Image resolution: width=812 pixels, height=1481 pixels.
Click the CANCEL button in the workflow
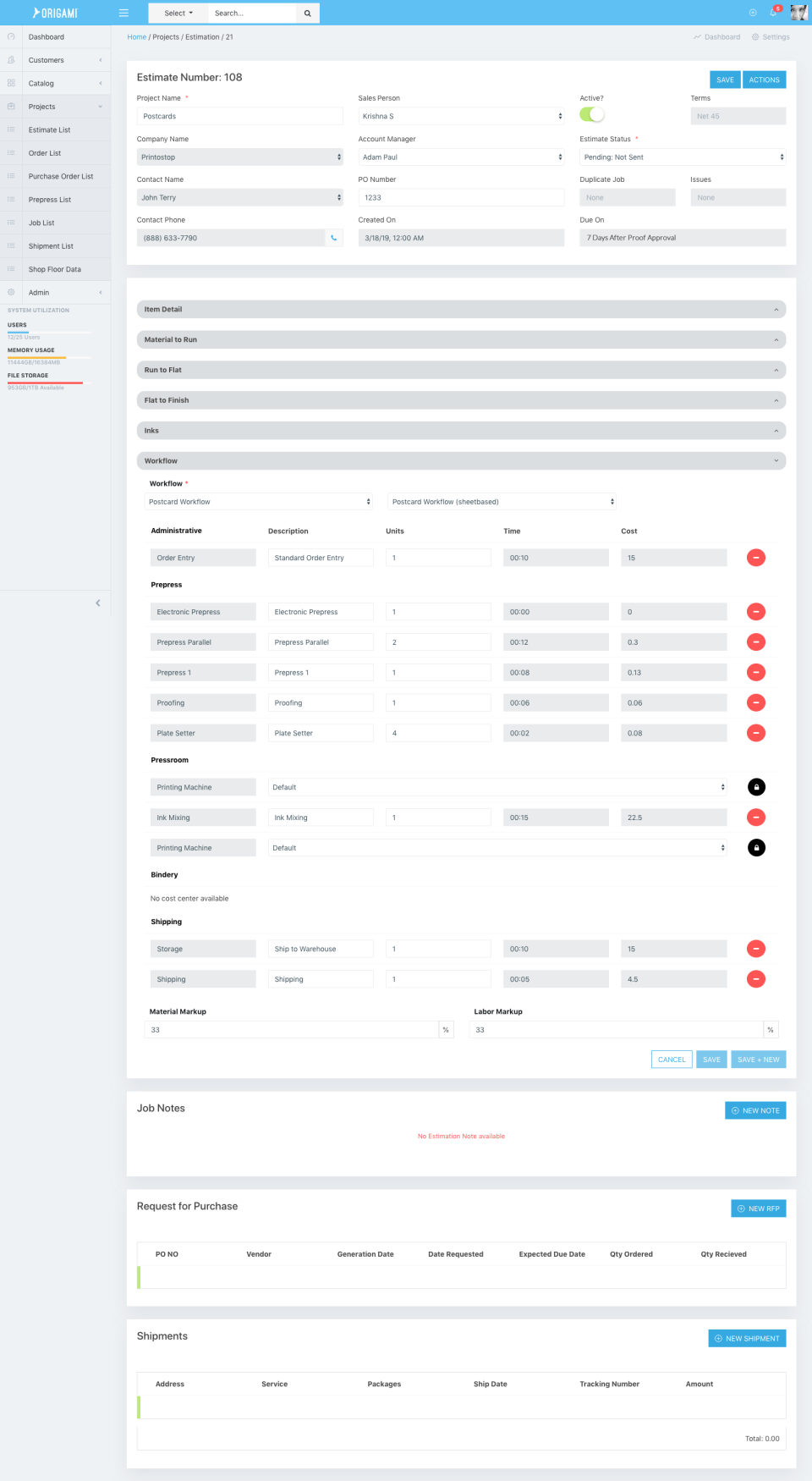[x=672, y=1060]
